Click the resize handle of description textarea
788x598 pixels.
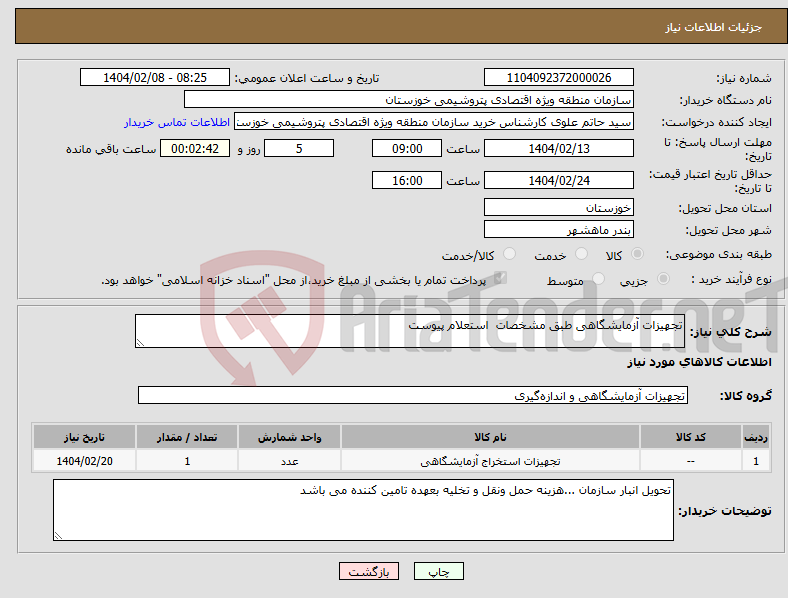point(140,343)
